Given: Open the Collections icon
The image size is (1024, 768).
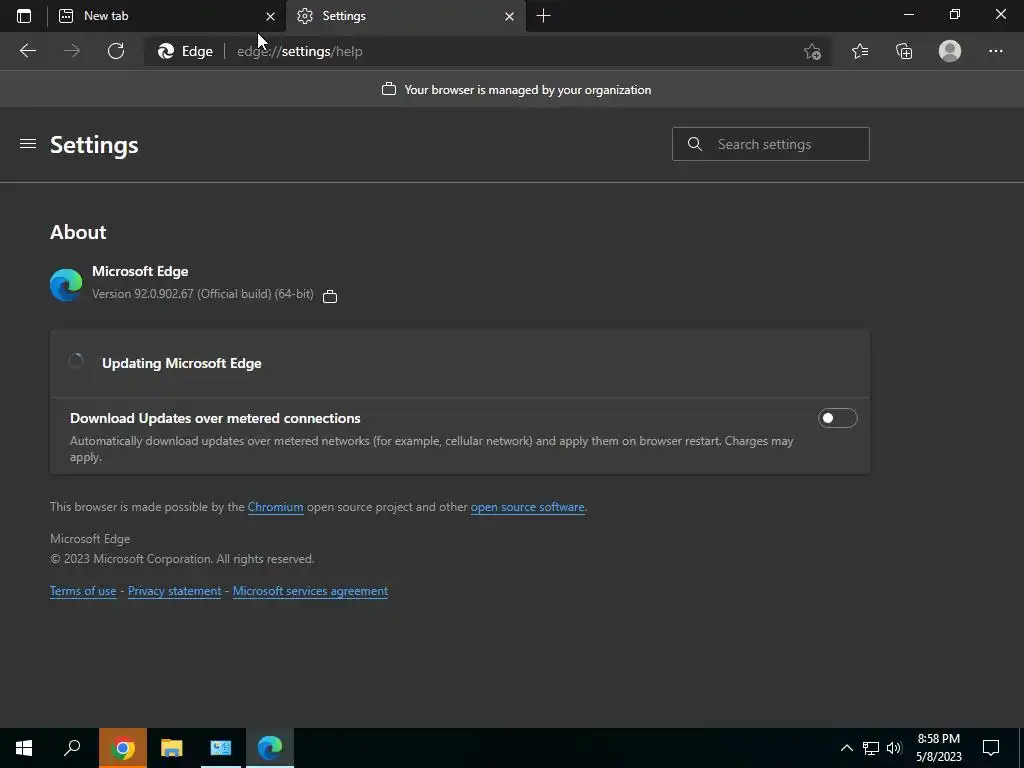Looking at the screenshot, I should pos(904,51).
